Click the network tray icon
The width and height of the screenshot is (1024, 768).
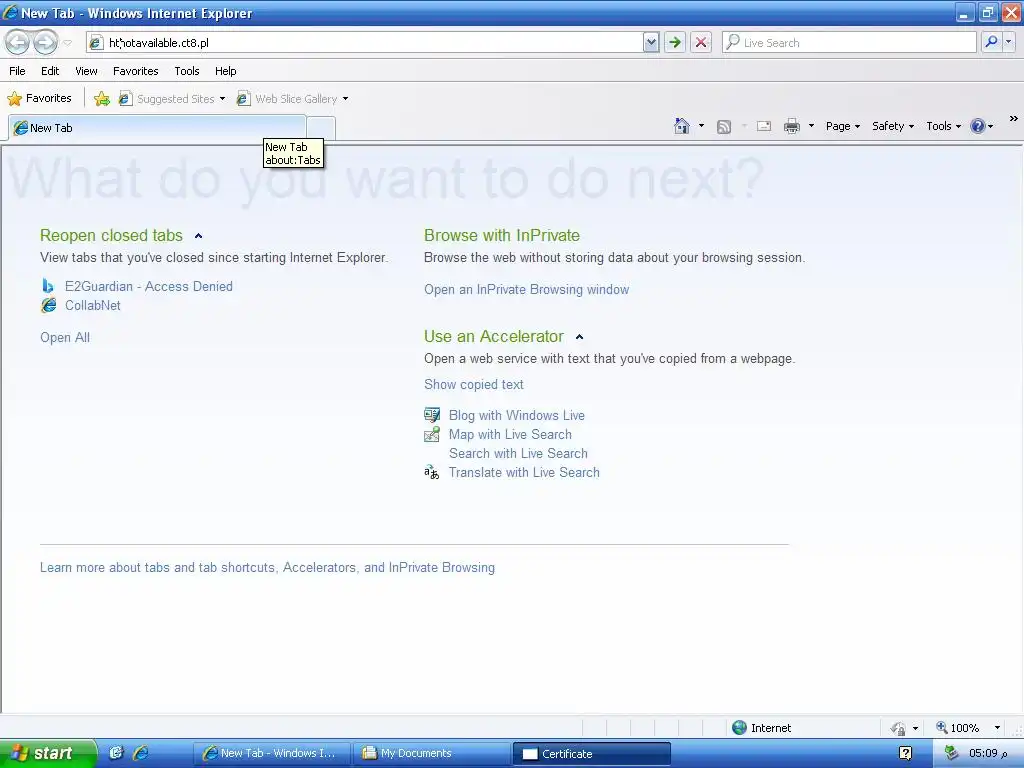click(952, 753)
